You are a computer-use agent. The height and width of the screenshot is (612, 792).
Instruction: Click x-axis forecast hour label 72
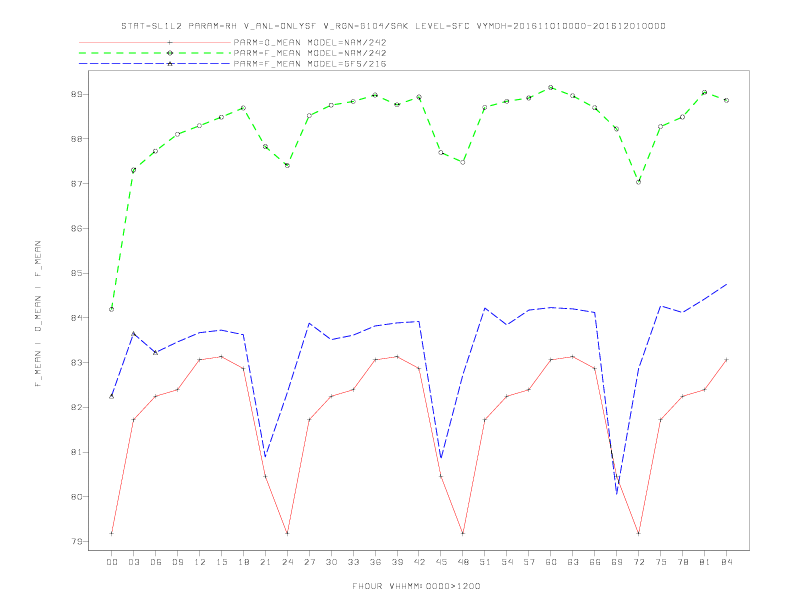click(639, 562)
